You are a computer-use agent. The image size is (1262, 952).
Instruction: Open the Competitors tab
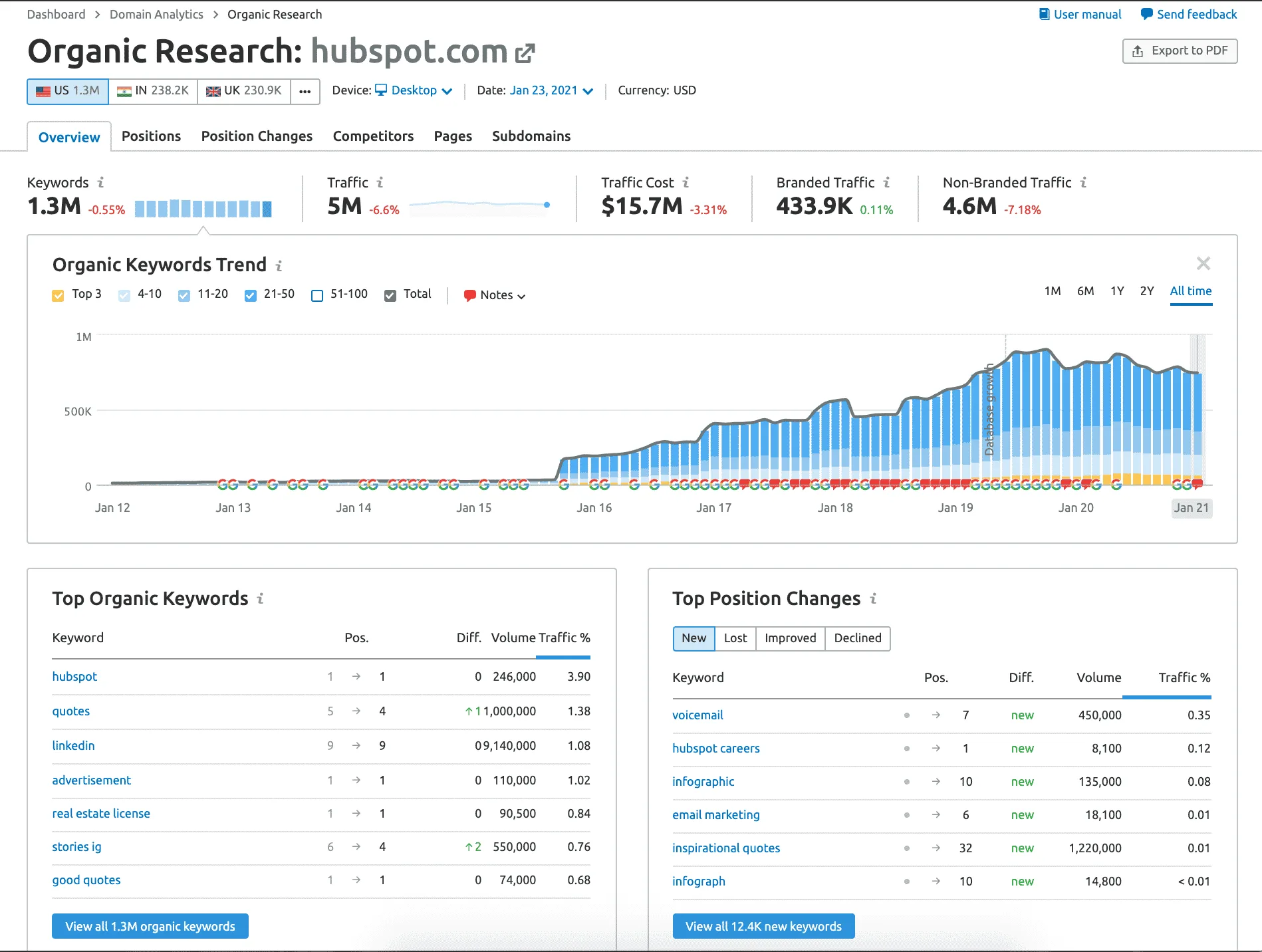point(373,136)
